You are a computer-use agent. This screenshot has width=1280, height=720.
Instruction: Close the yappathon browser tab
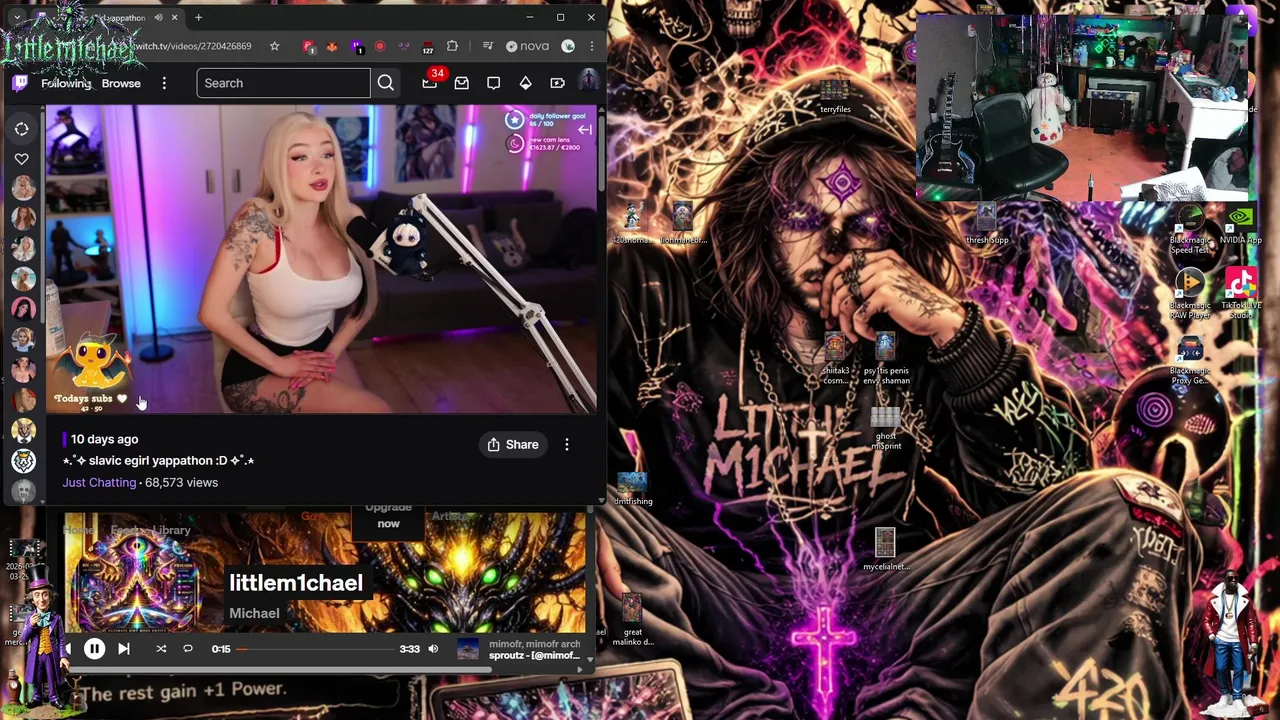point(174,17)
